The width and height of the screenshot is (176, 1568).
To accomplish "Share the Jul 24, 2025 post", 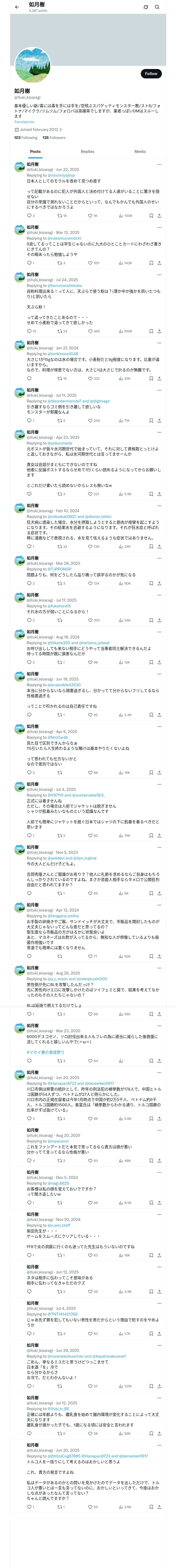I will [x=159, y=332].
